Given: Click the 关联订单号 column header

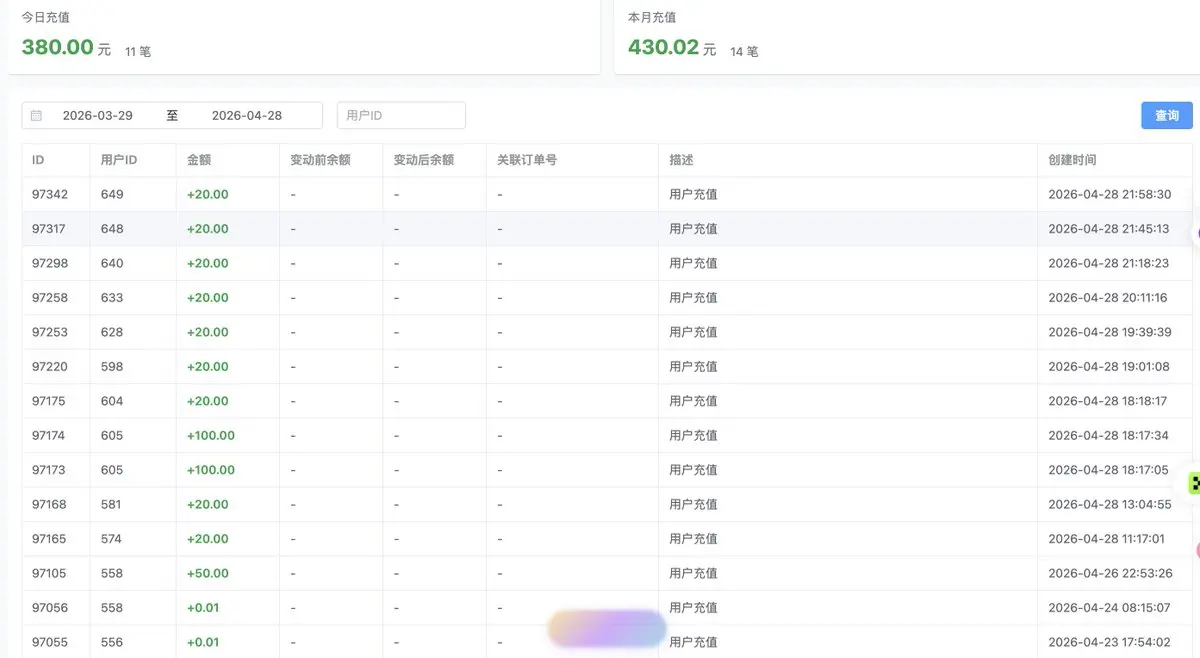Looking at the screenshot, I should (527, 160).
